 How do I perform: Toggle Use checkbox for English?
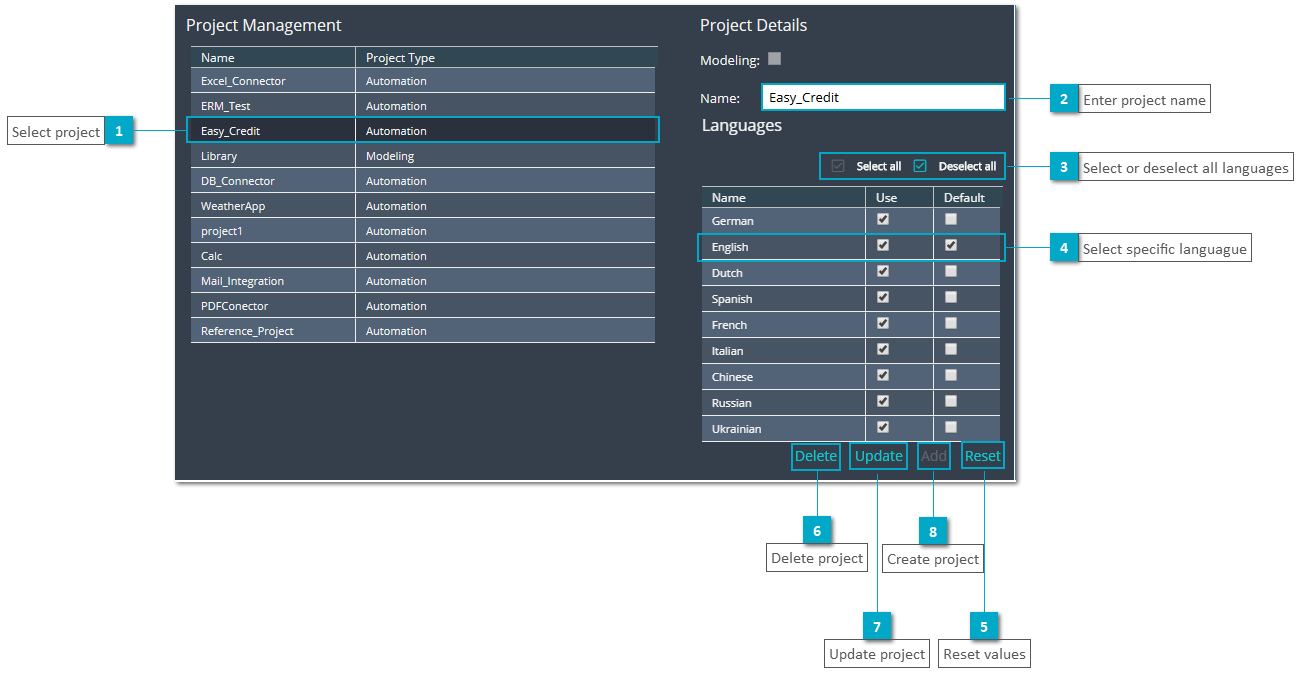883,245
